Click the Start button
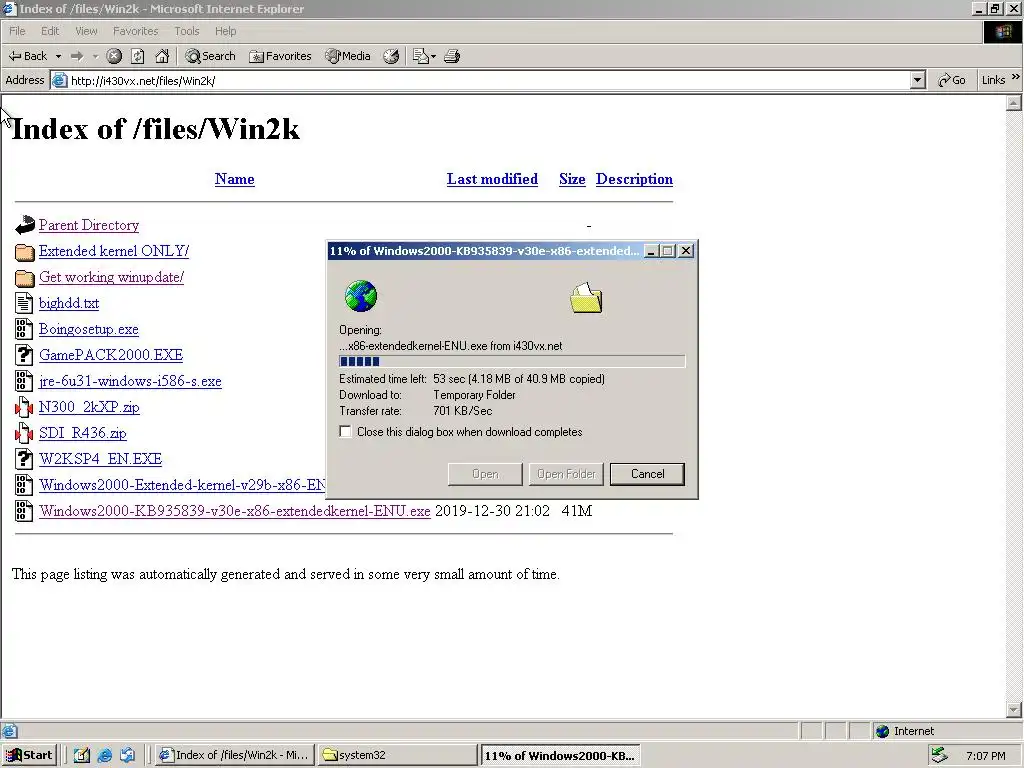Screen dimensions: 1024x768 (x=30, y=755)
